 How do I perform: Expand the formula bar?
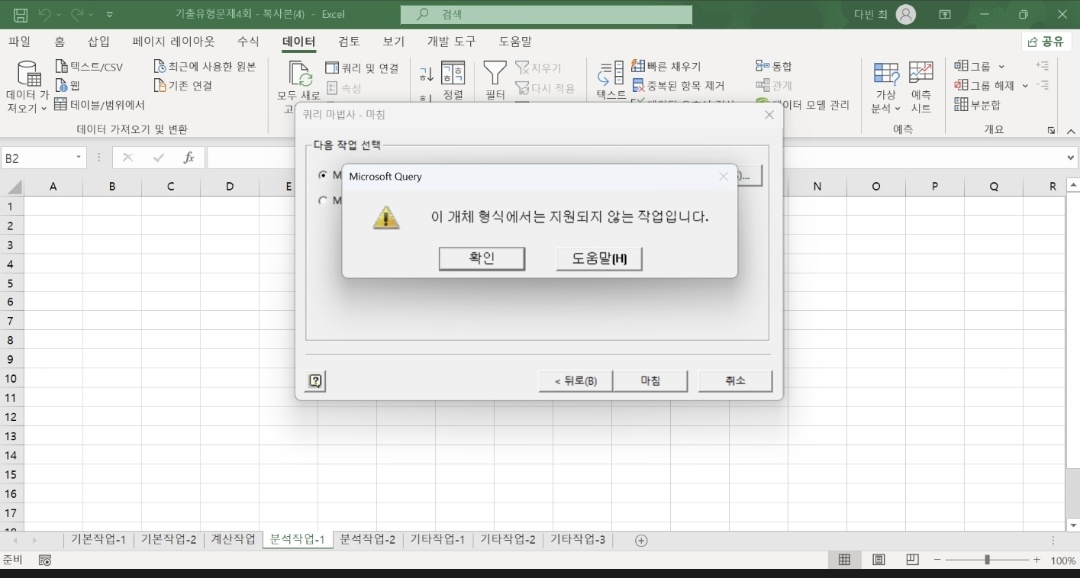point(1071,158)
